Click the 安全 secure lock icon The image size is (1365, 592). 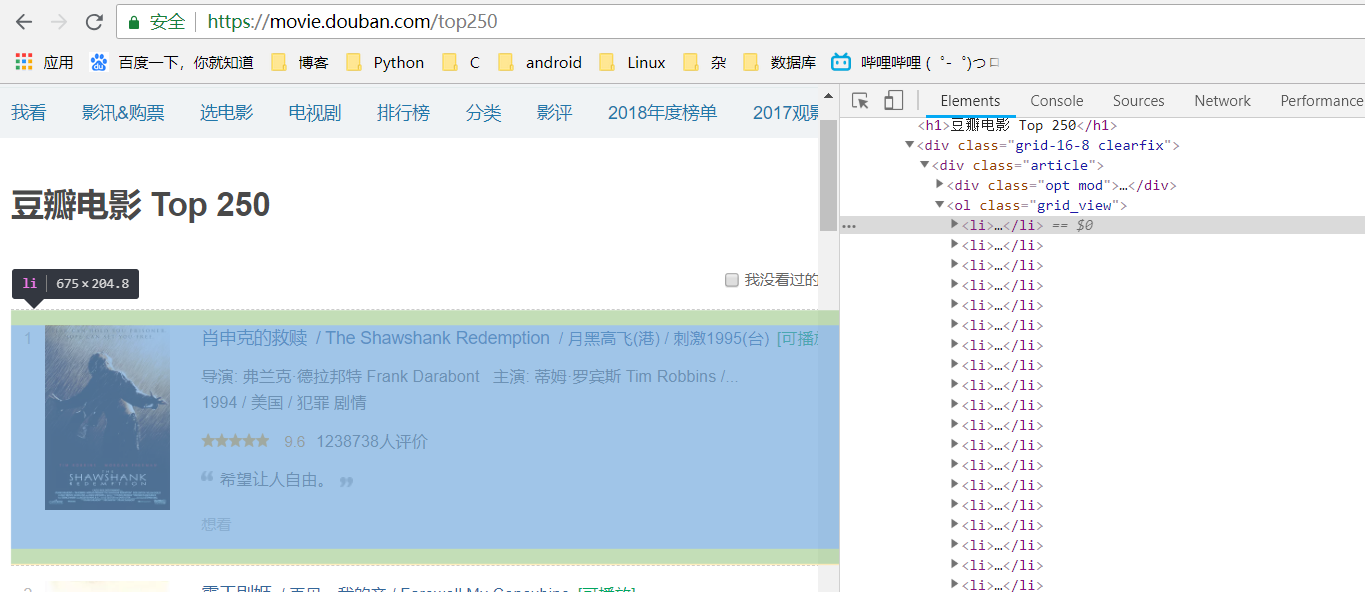(132, 21)
